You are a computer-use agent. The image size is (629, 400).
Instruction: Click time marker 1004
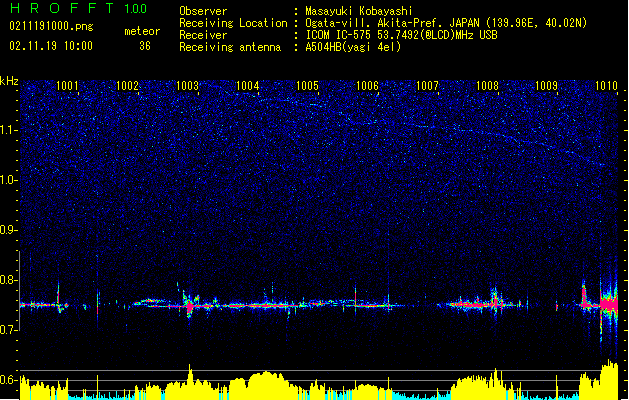248,86
